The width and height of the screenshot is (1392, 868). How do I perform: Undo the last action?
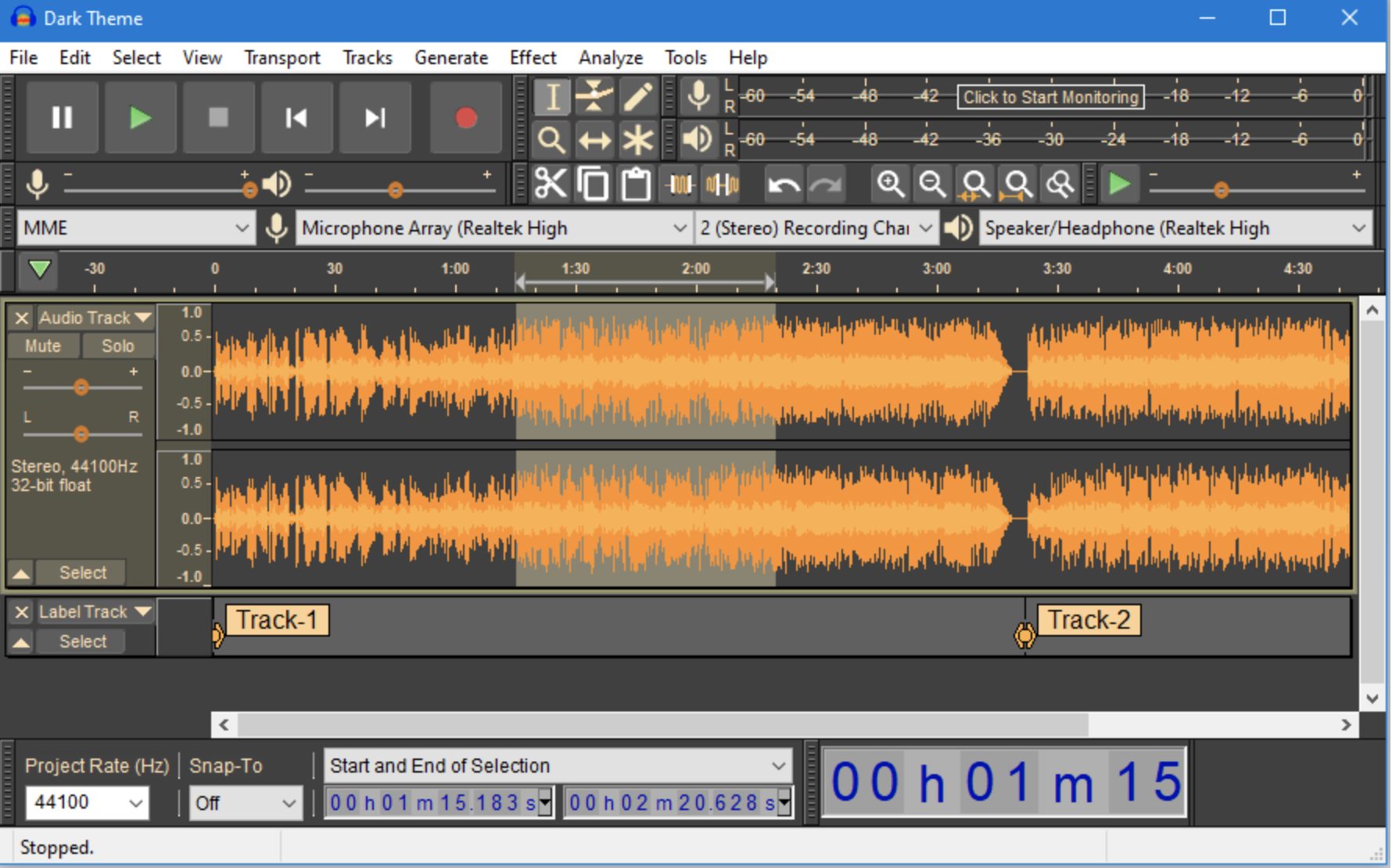[x=783, y=185]
